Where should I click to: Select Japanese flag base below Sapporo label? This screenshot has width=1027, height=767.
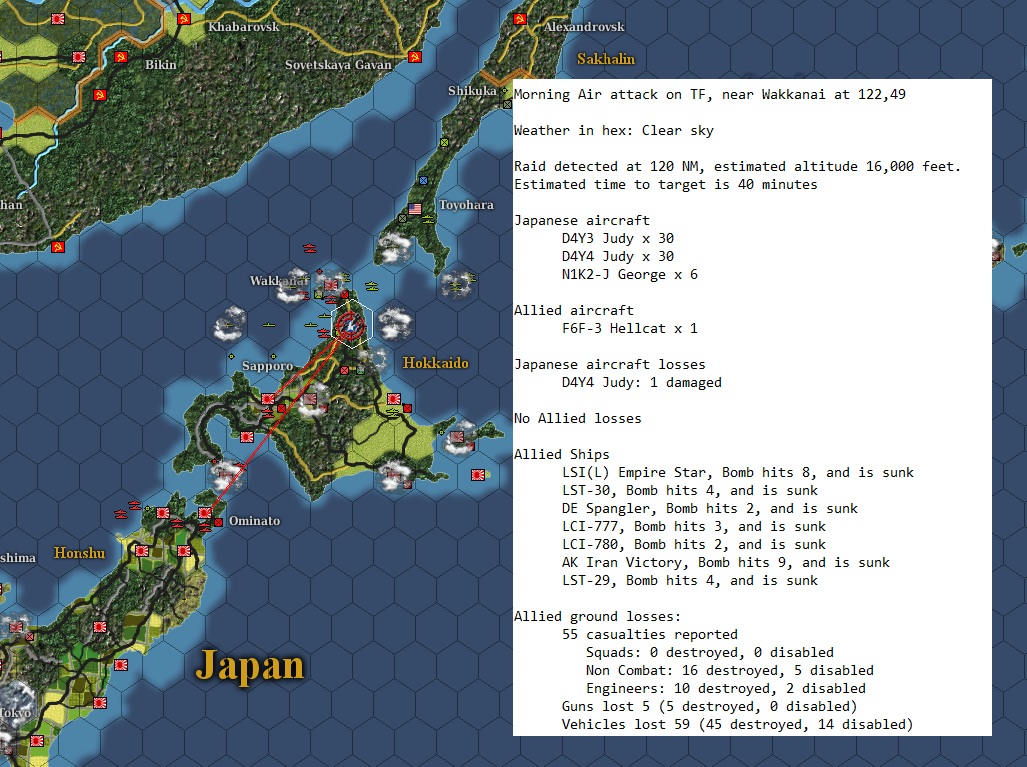pyautogui.click(x=268, y=399)
